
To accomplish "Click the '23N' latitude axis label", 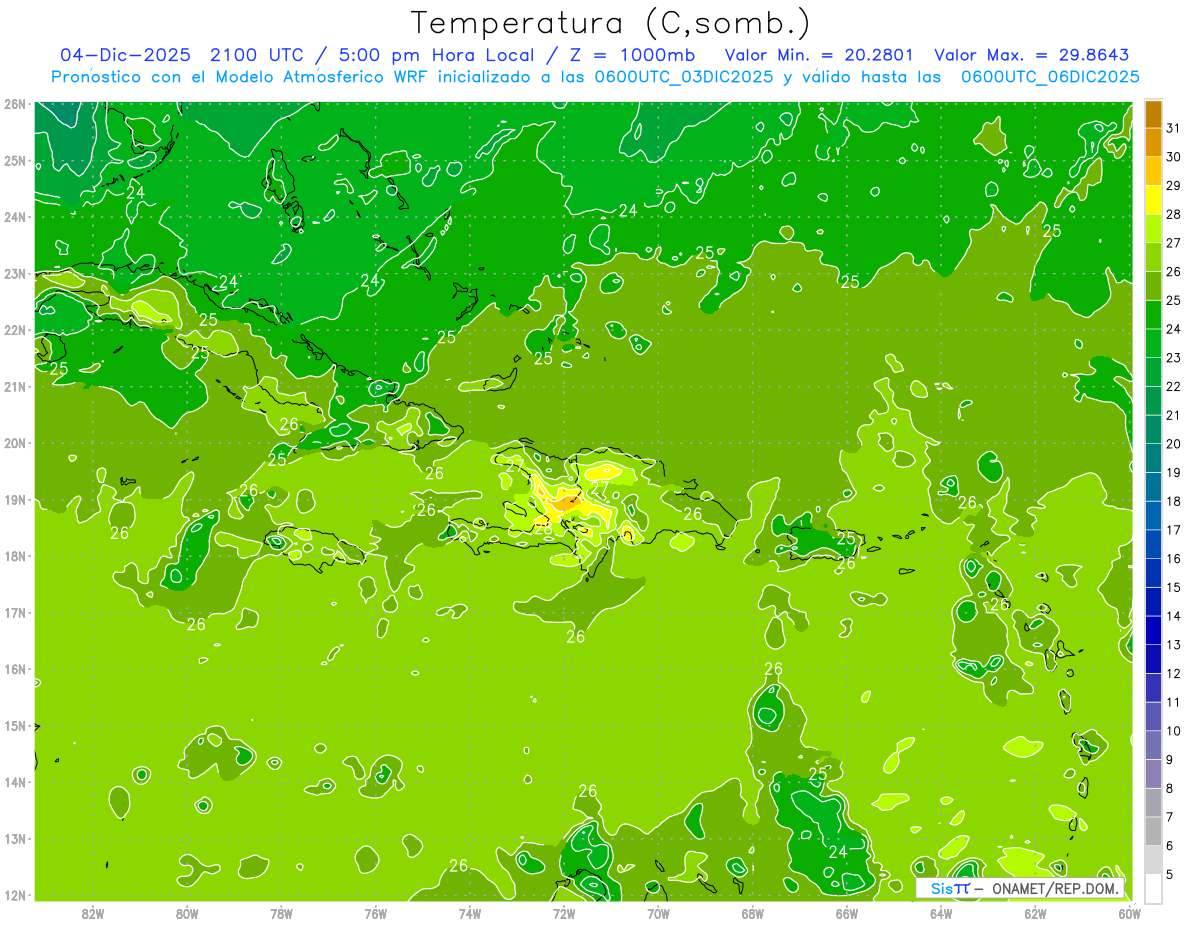I will [15, 274].
